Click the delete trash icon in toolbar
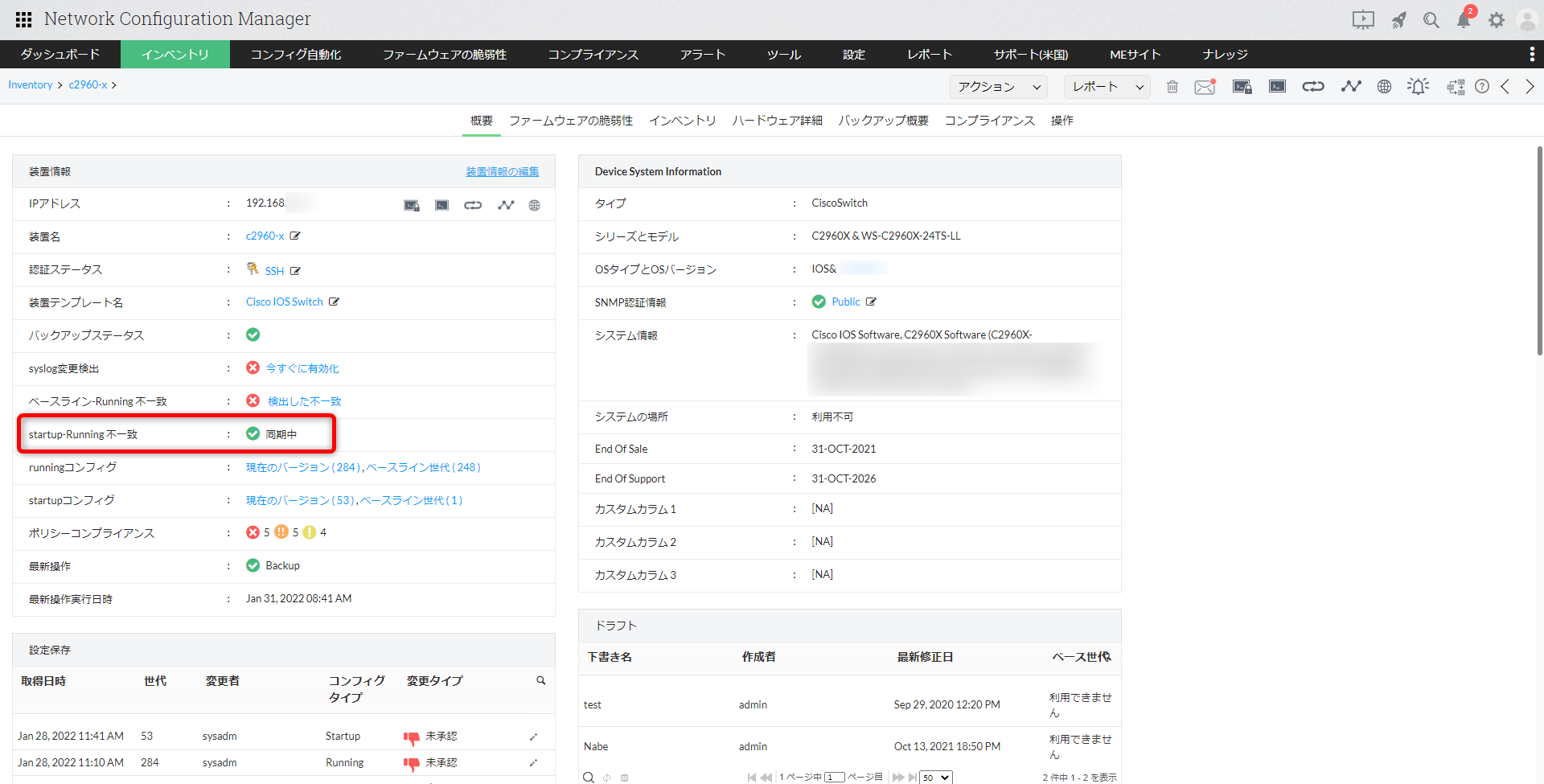This screenshot has height=784, width=1544. (1172, 87)
